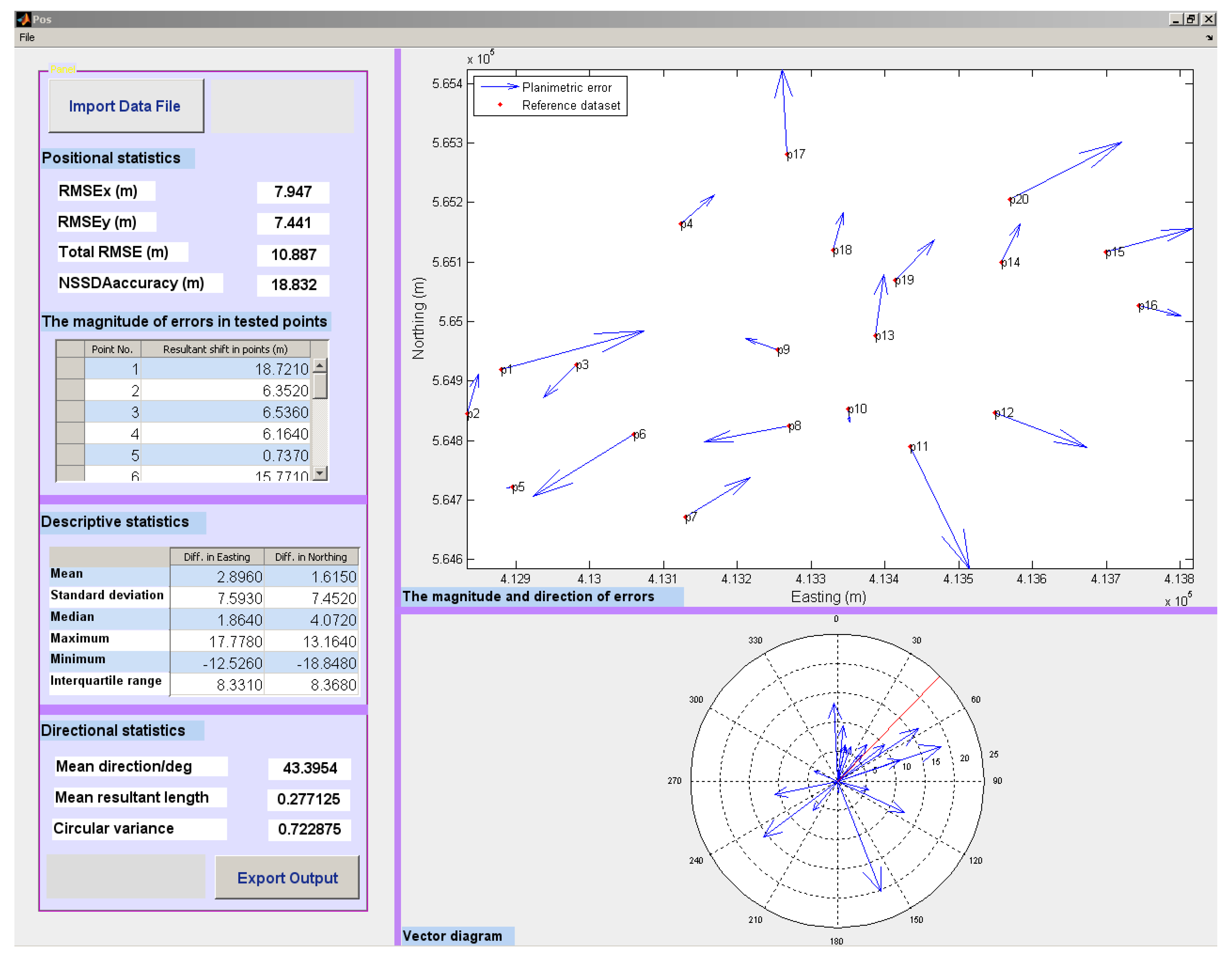Screen dimensions: 1232x969
Task: Click errors table scroll up arrow
Action: [320, 366]
